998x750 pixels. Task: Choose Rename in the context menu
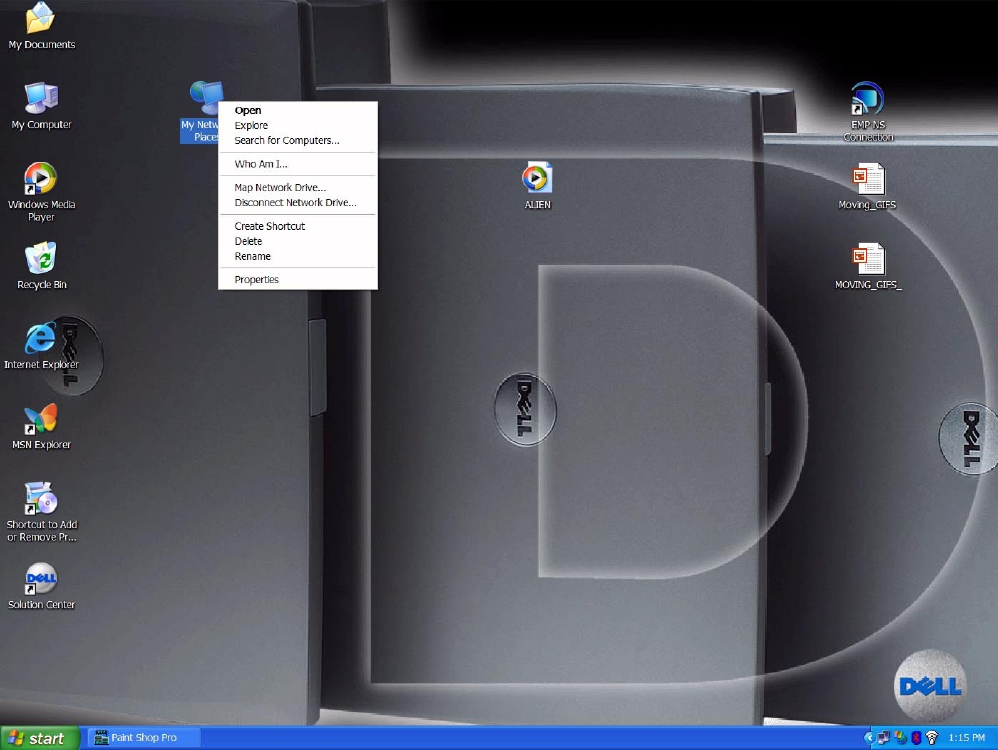tap(298, 257)
